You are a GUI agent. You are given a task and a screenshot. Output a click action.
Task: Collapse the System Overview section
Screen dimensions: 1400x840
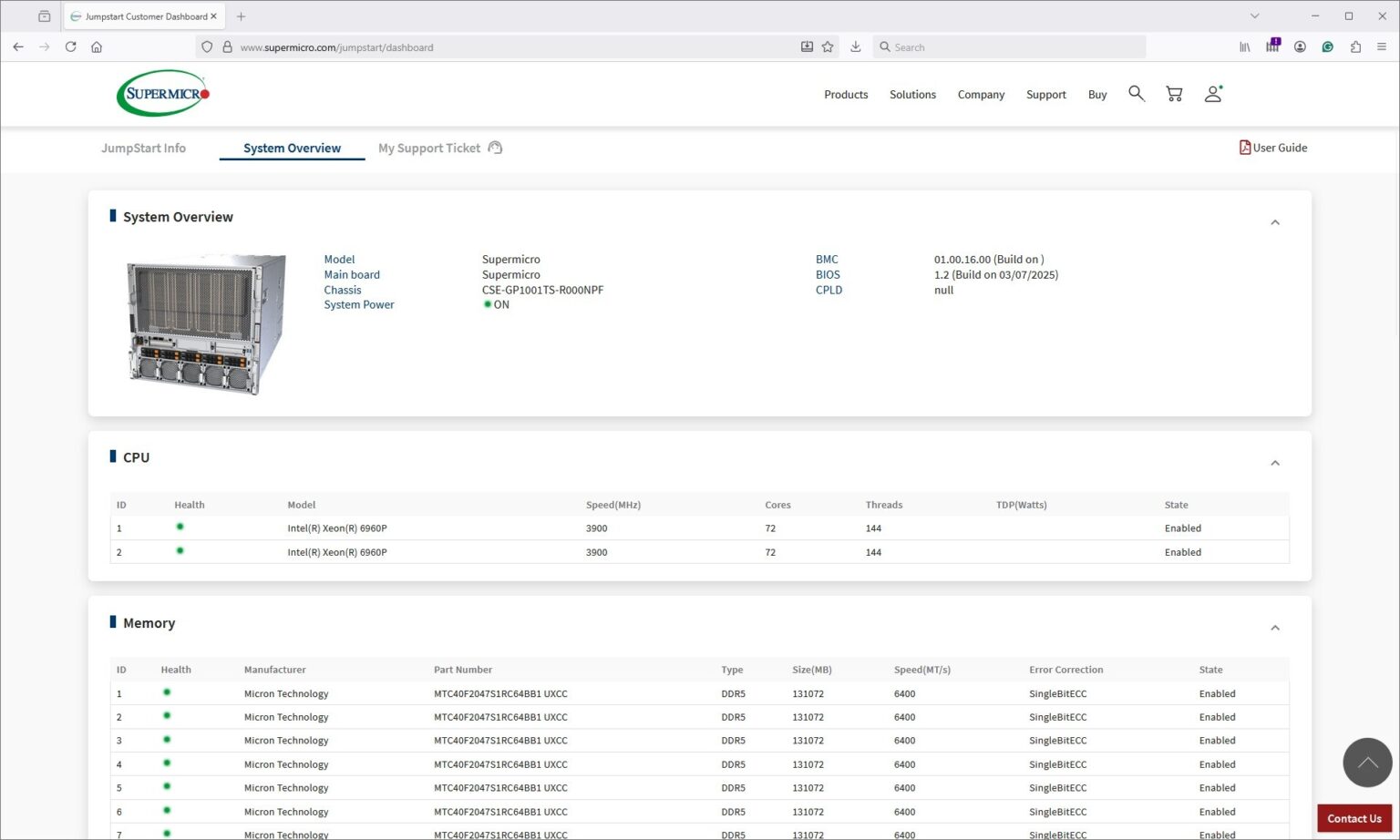point(1274,222)
